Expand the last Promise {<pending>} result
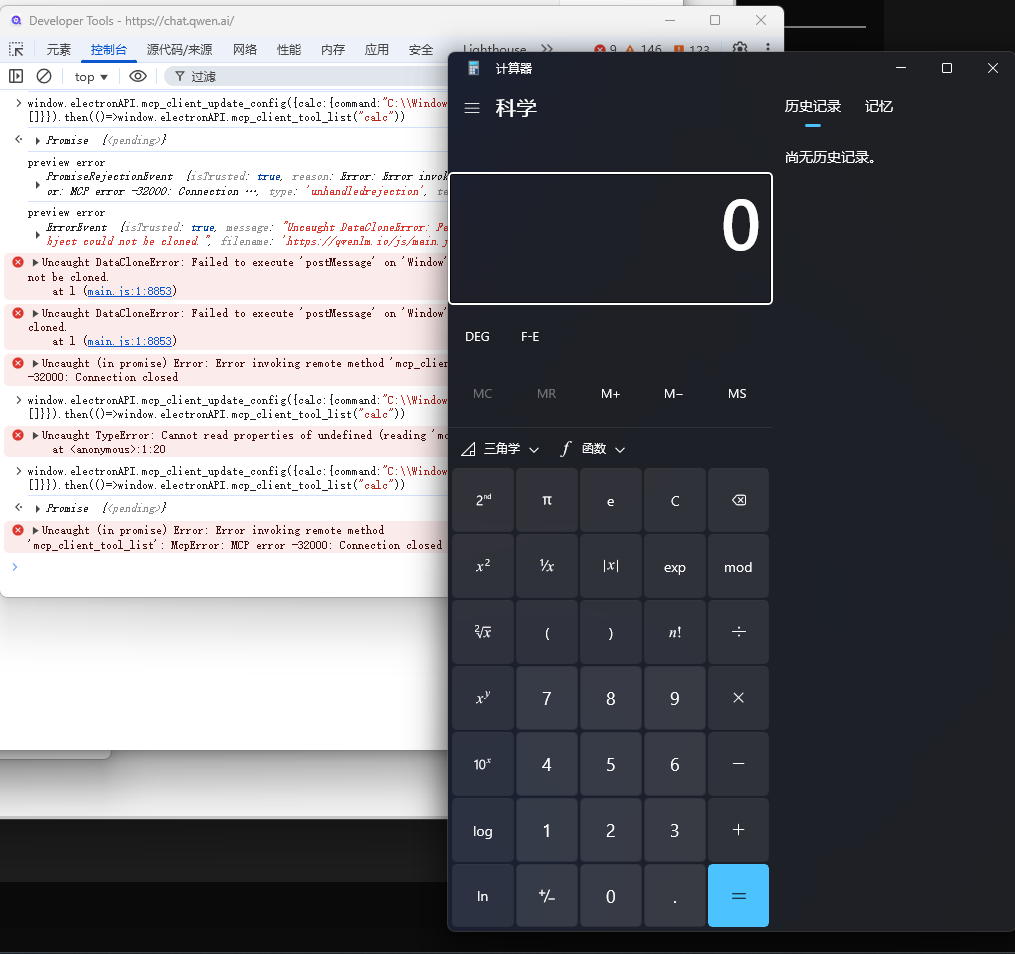Viewport: 1015px width, 954px height. 38,509
